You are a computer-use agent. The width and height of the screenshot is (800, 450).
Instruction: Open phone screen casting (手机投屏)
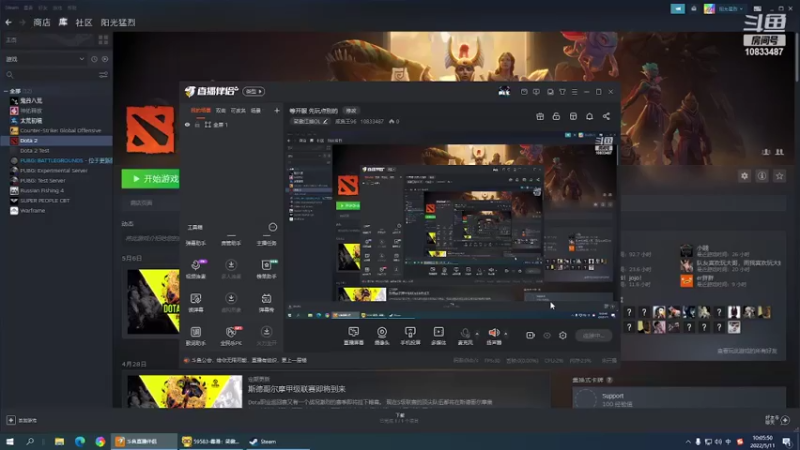(x=410, y=336)
